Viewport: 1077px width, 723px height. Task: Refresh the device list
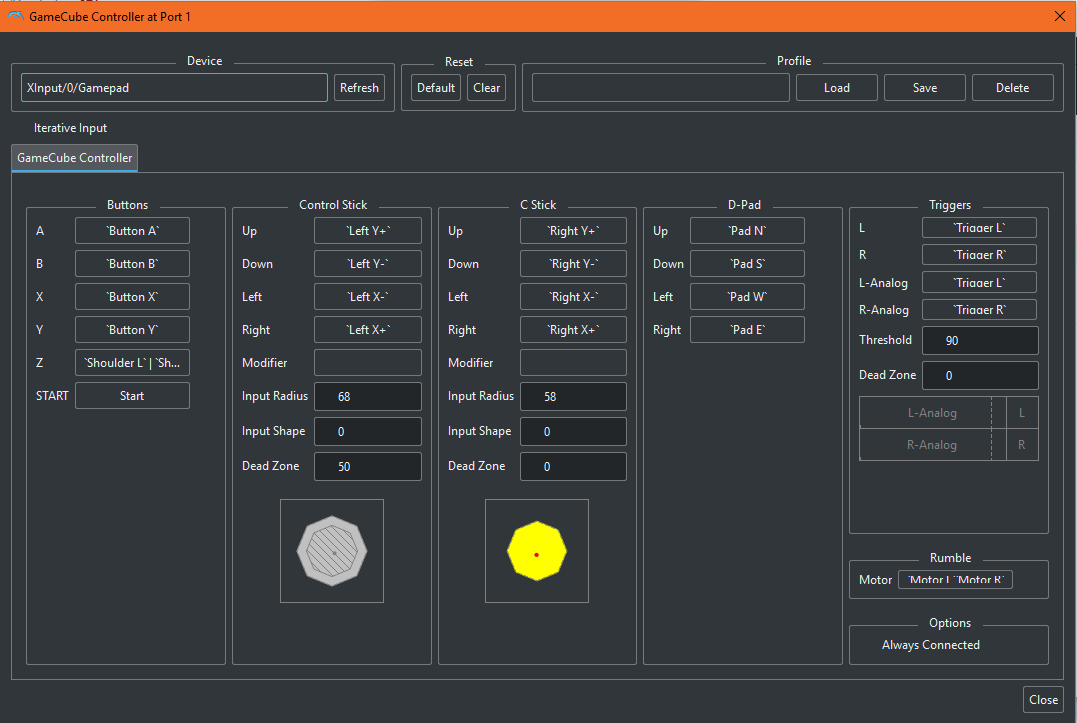point(359,88)
